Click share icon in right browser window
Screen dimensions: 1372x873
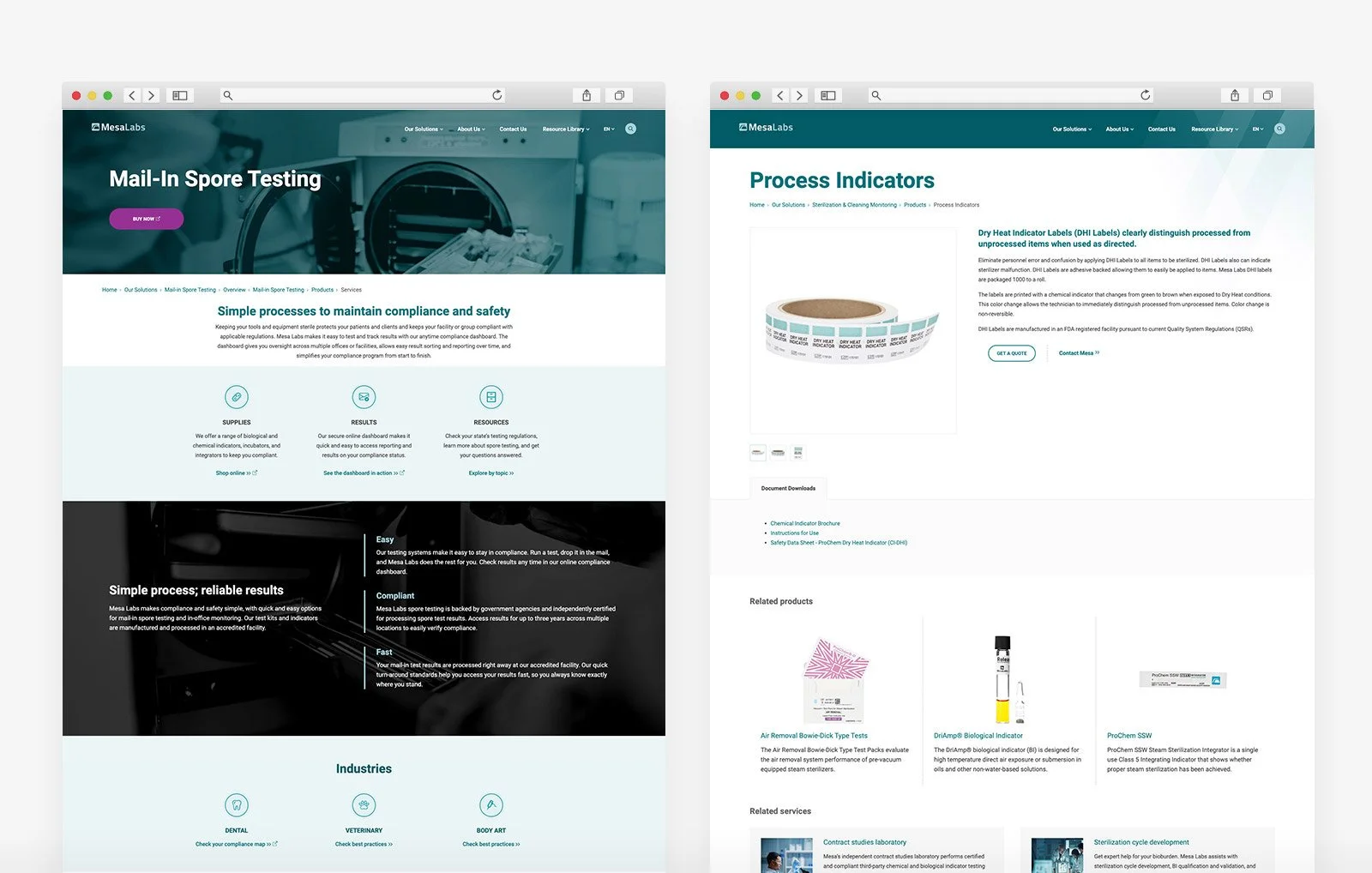pos(1235,95)
